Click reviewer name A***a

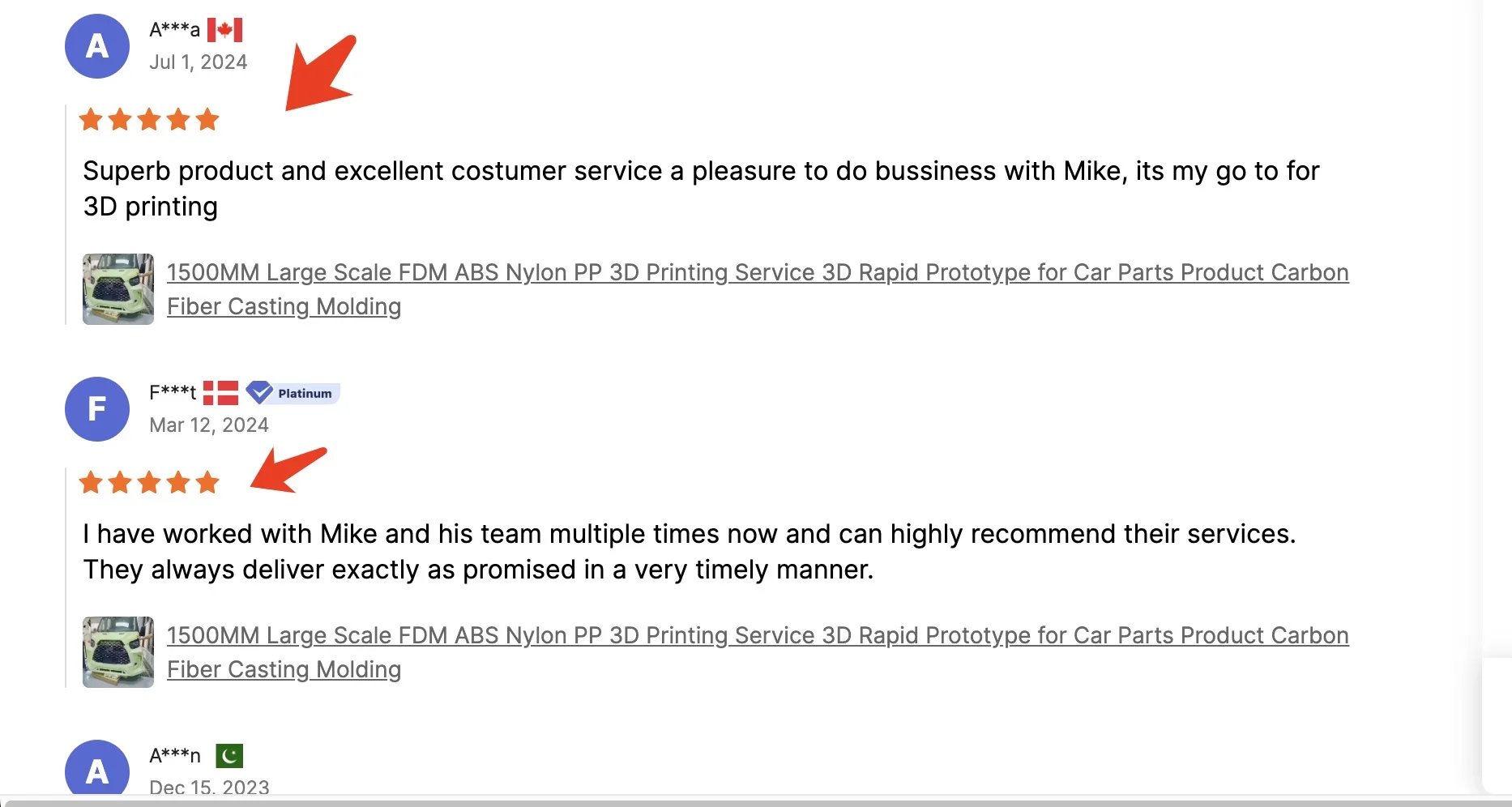[174, 30]
